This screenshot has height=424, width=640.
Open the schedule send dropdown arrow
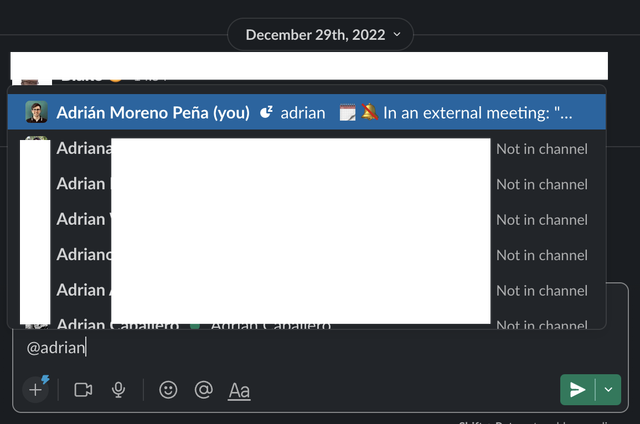tap(608, 390)
